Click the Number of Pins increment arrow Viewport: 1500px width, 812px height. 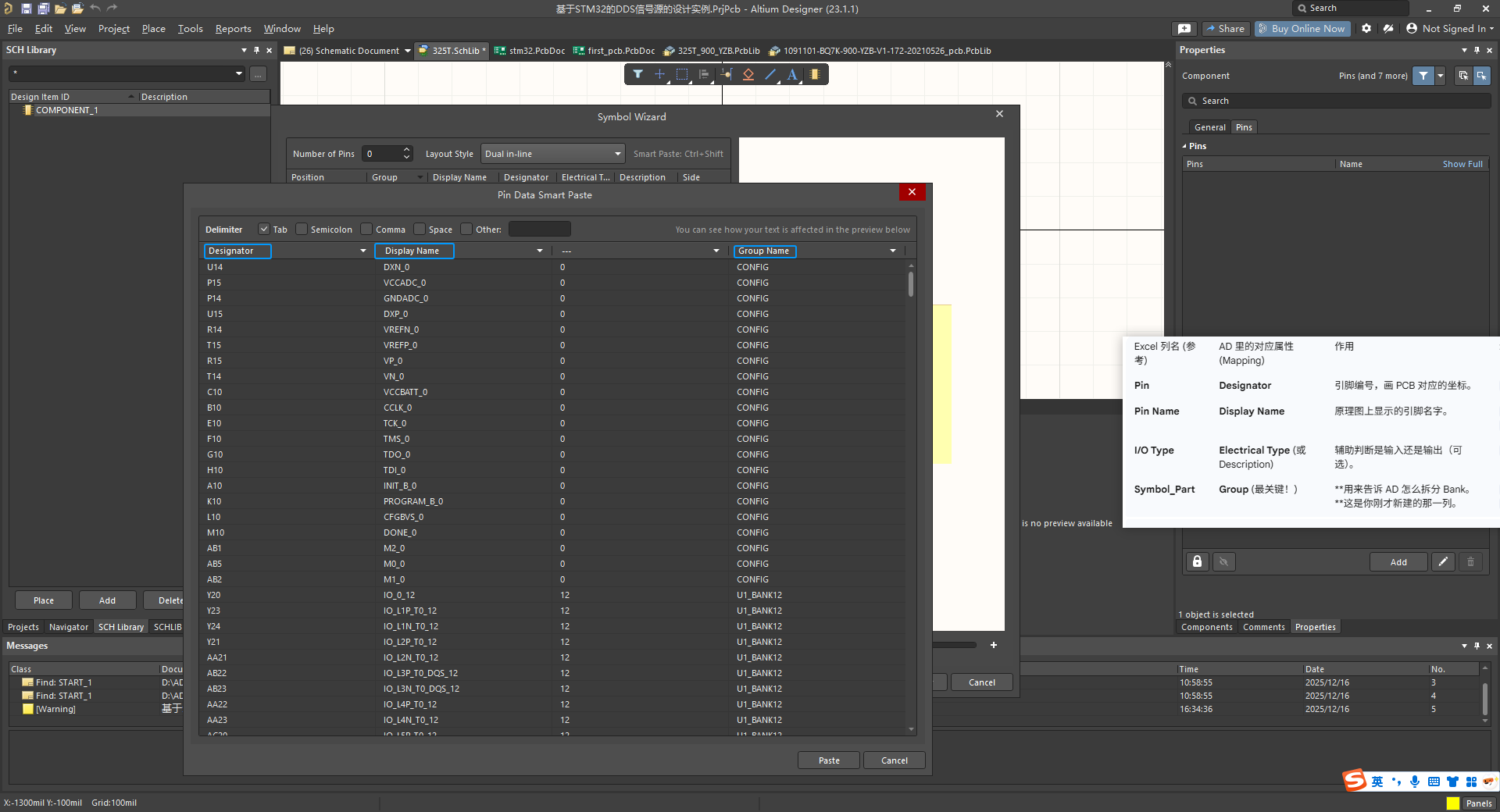click(x=406, y=150)
